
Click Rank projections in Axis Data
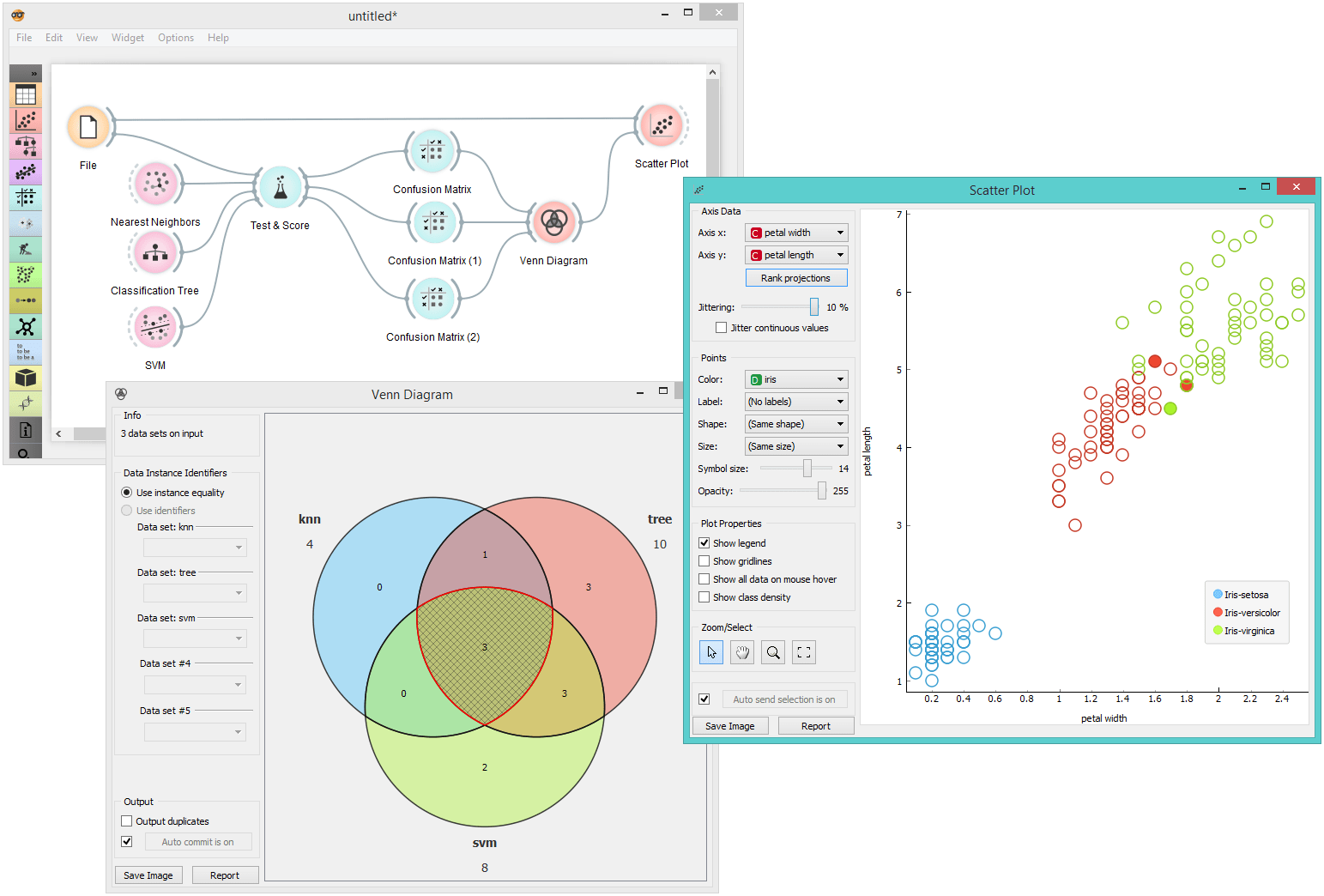[x=795, y=277]
